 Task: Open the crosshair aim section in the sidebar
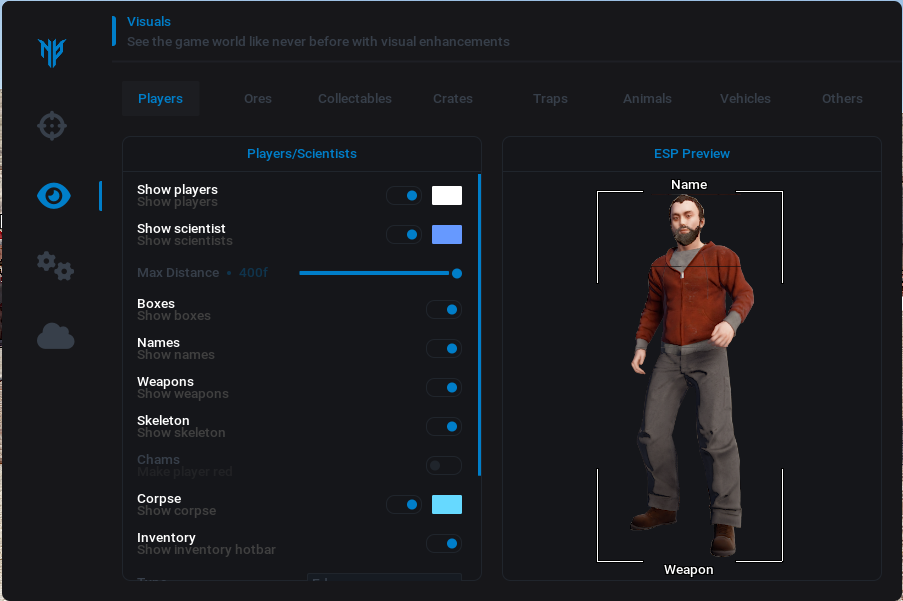pyautogui.click(x=53, y=126)
